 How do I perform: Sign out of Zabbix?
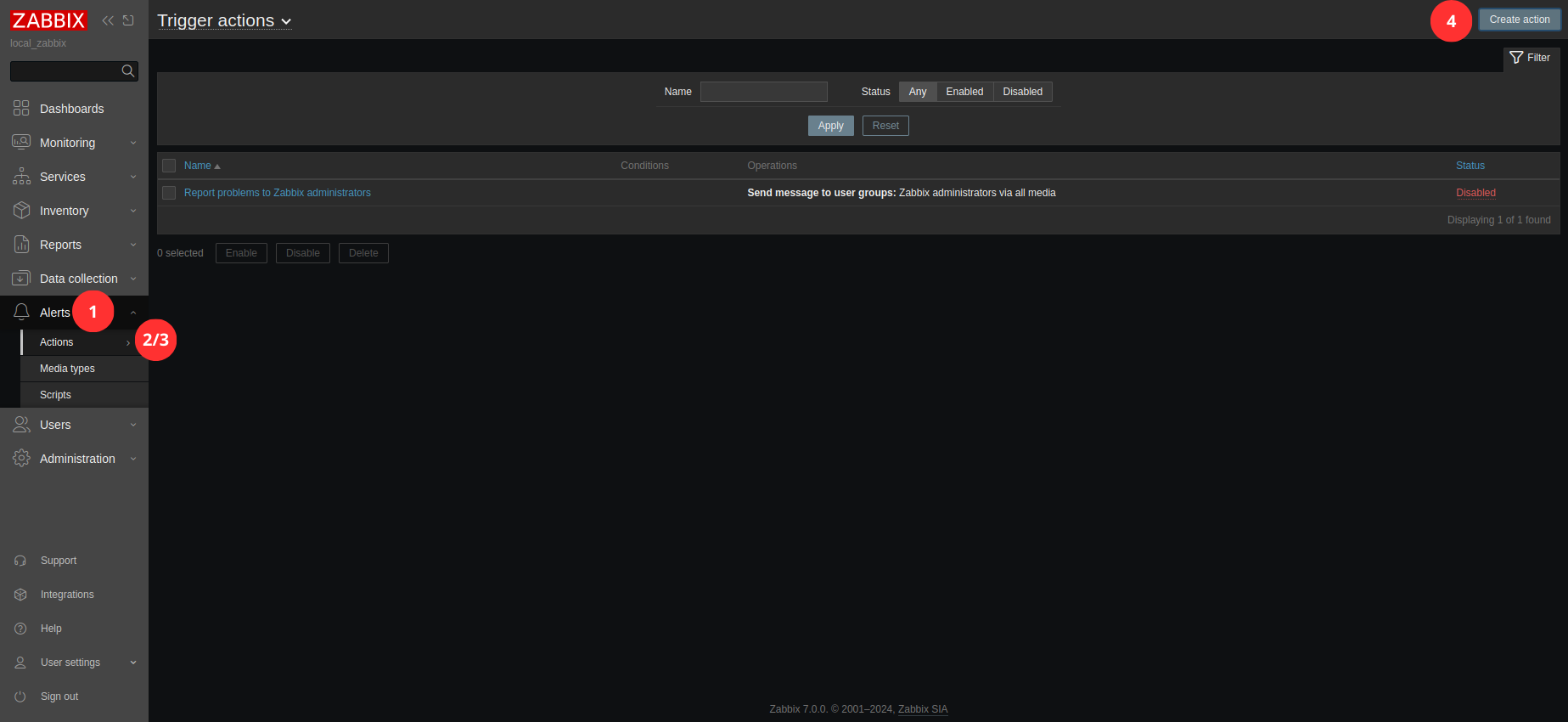click(74, 697)
